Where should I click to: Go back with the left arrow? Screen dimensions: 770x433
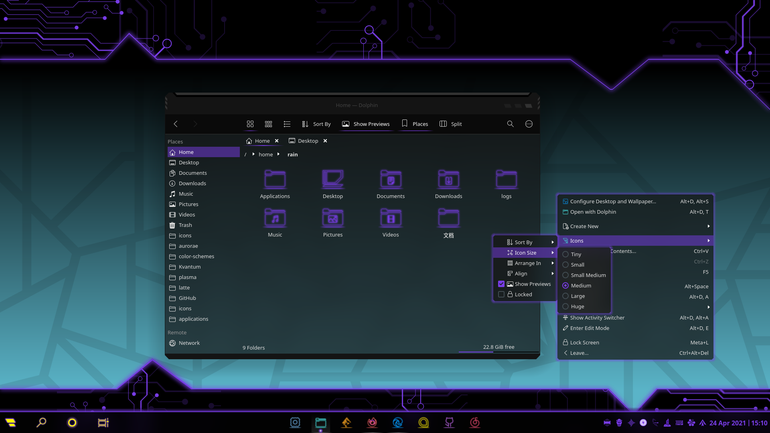click(176, 124)
